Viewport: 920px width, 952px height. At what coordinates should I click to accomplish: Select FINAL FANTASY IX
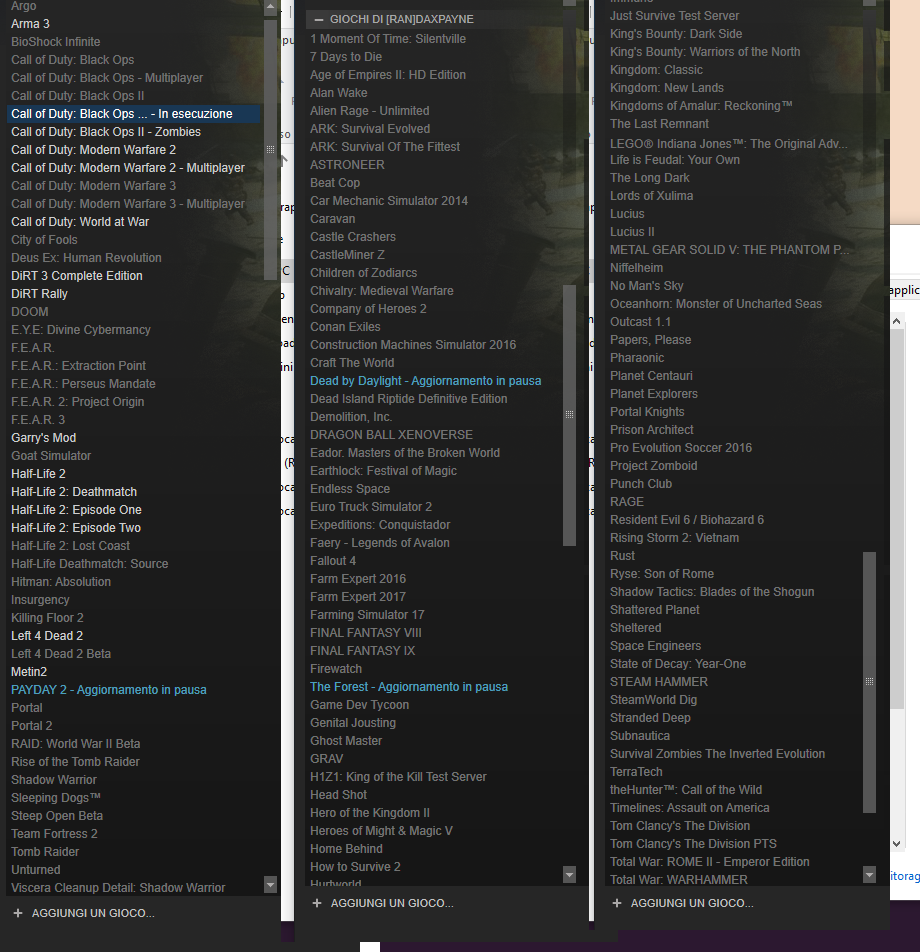(363, 651)
